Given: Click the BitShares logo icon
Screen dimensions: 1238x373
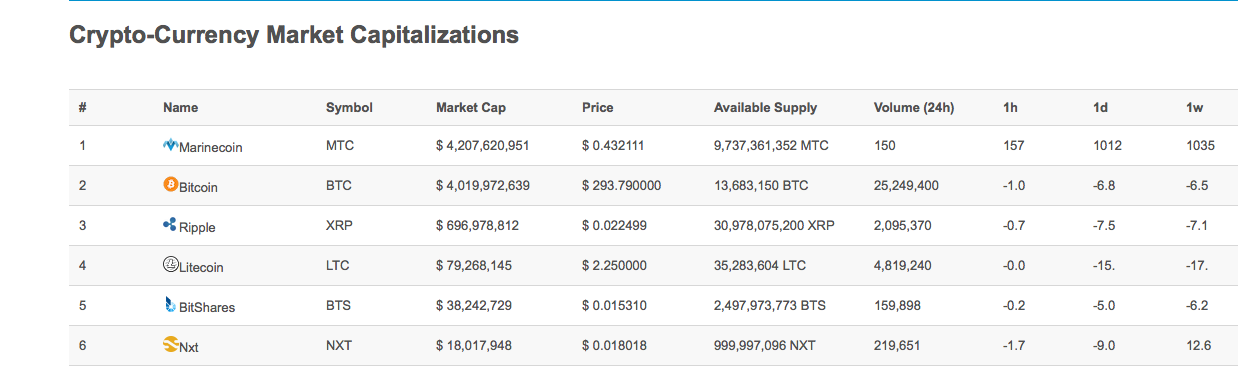Looking at the screenshot, I should [x=170, y=305].
